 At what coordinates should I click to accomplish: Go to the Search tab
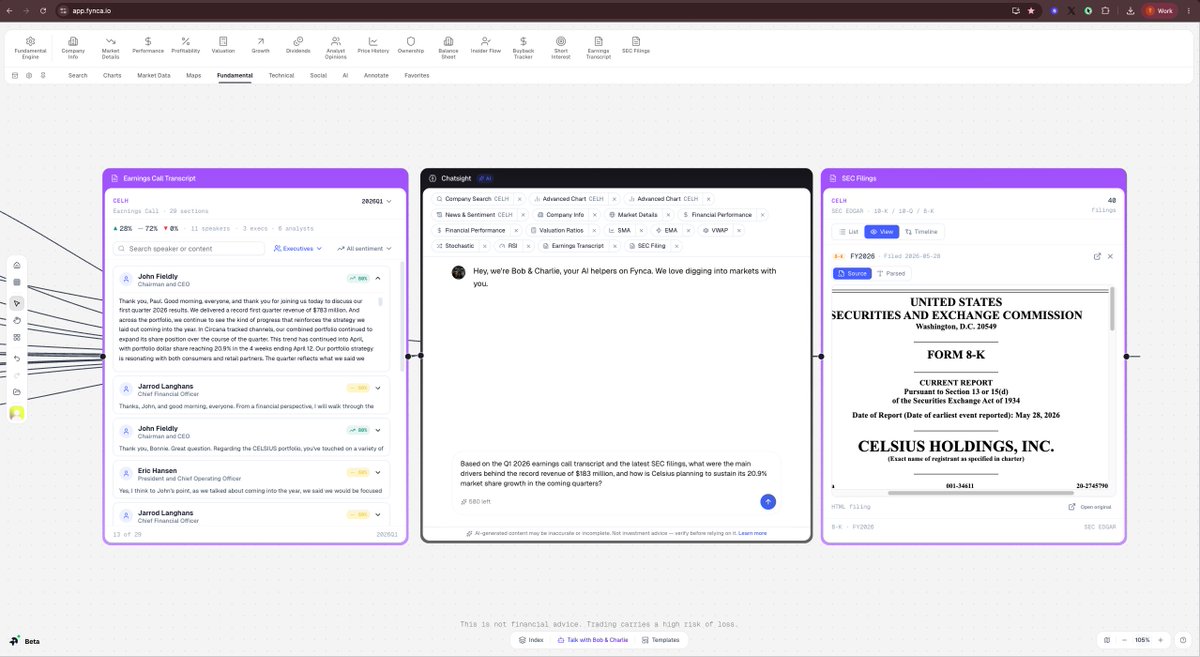[x=78, y=75]
